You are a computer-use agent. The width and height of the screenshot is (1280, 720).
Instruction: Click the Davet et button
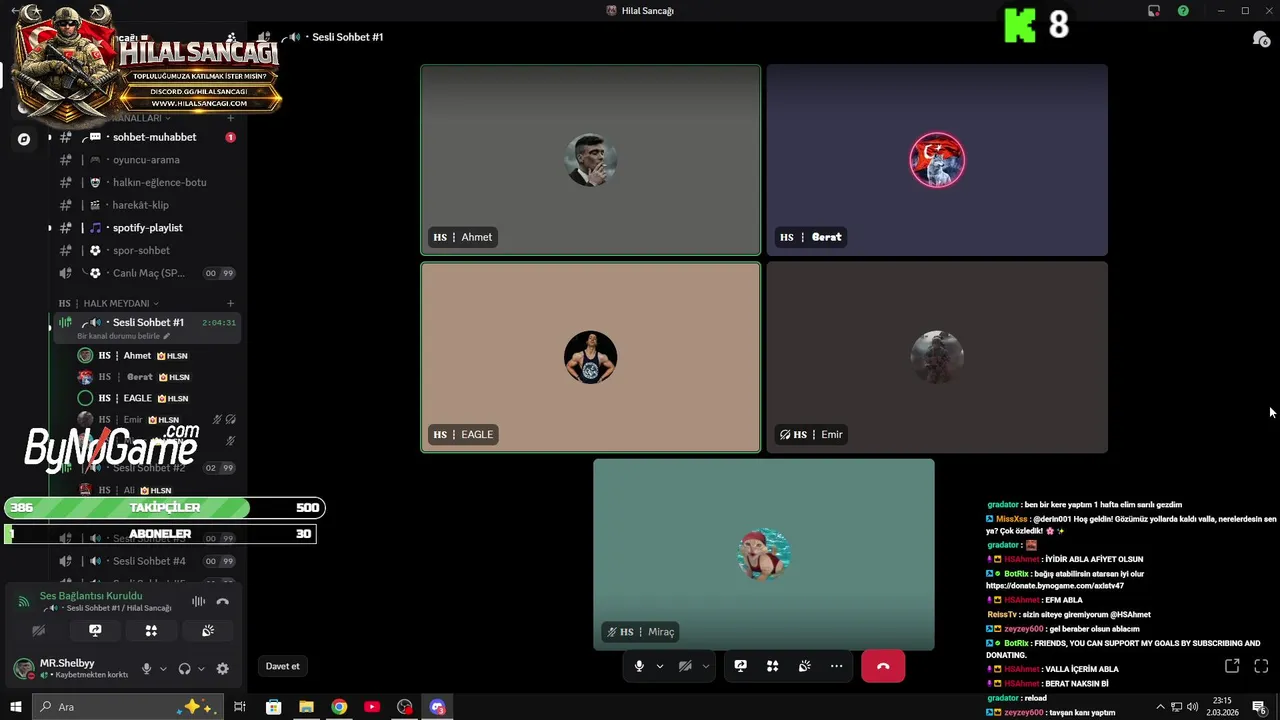283,666
